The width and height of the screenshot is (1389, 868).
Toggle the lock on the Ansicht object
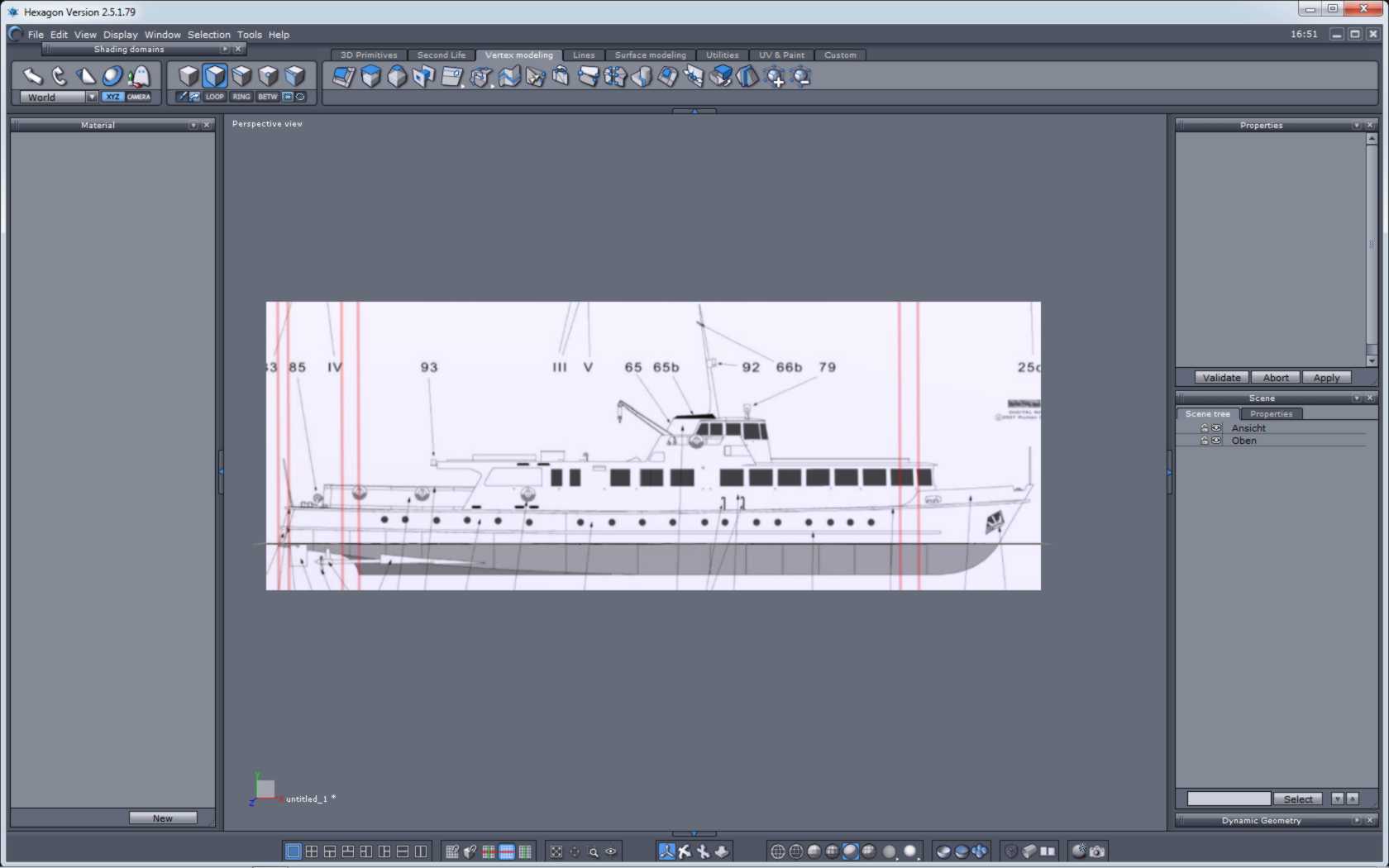coord(1205,428)
